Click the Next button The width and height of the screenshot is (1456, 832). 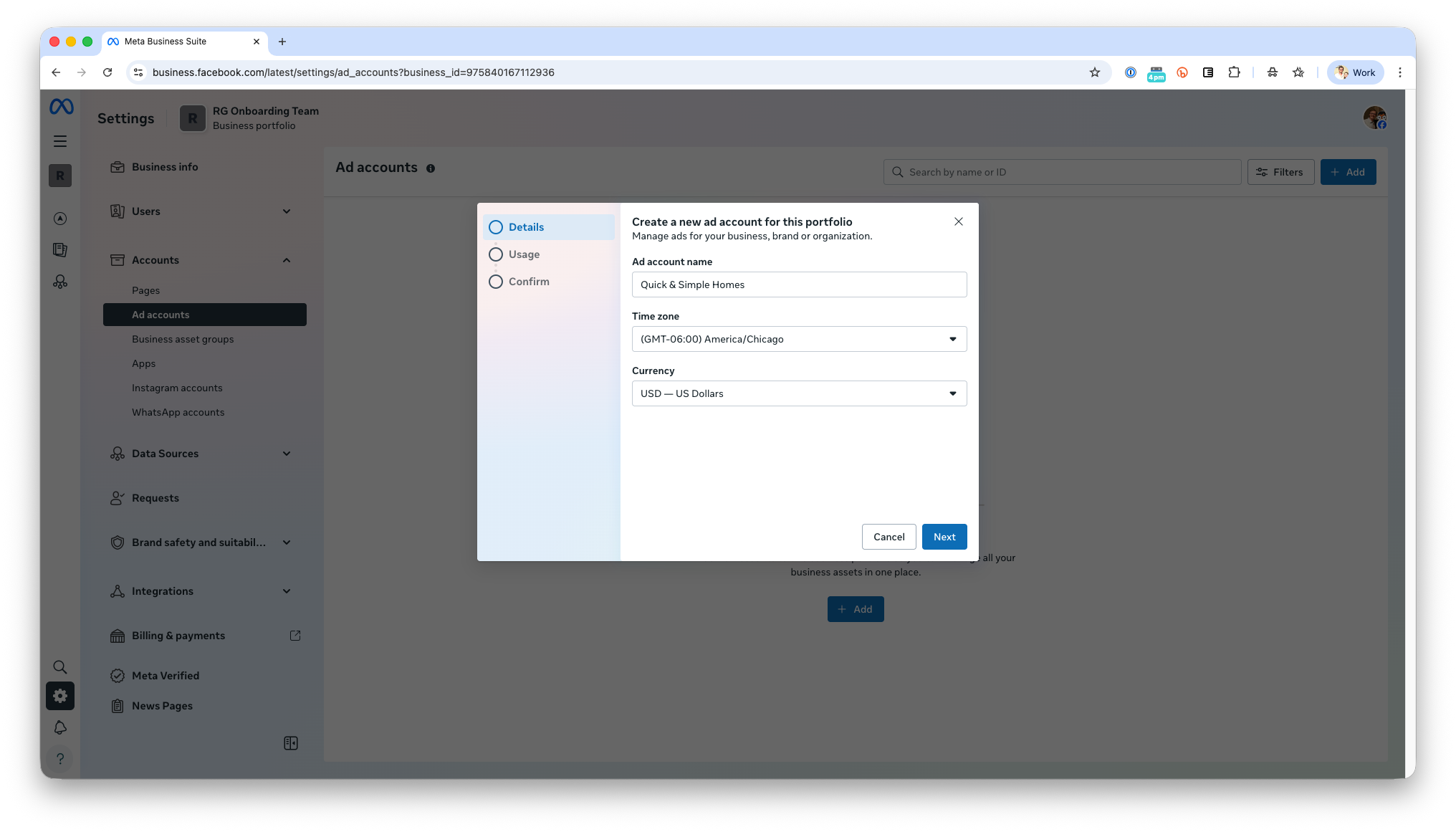click(944, 537)
